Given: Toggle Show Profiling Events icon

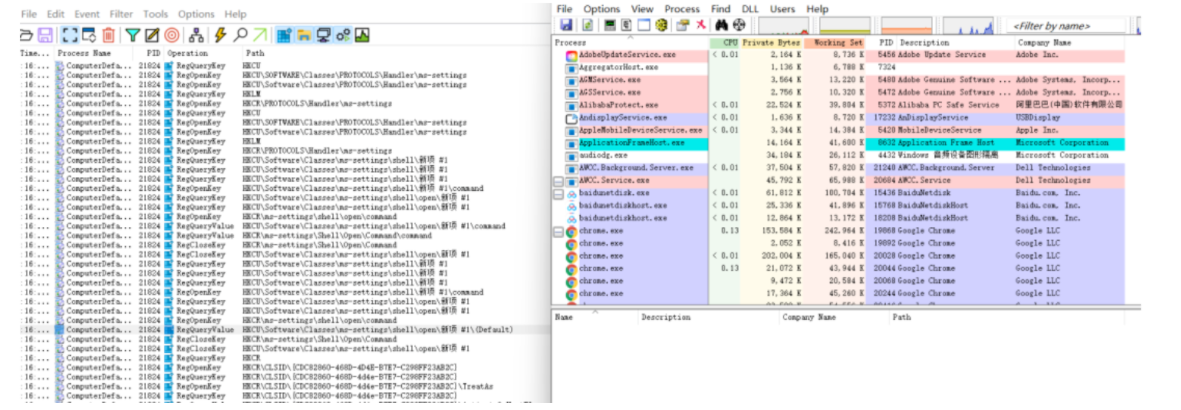Looking at the screenshot, I should [362, 35].
